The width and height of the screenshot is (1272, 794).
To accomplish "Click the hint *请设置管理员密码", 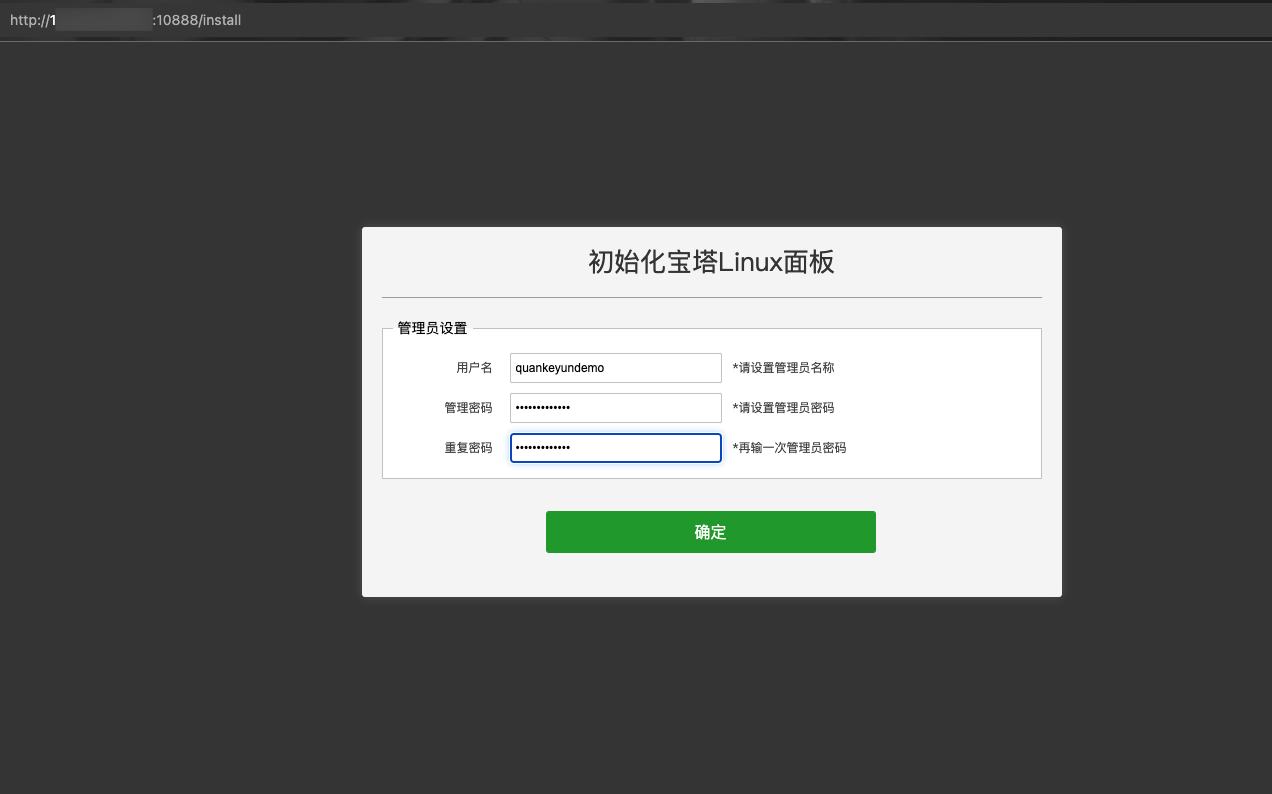I will pyautogui.click(x=783, y=408).
